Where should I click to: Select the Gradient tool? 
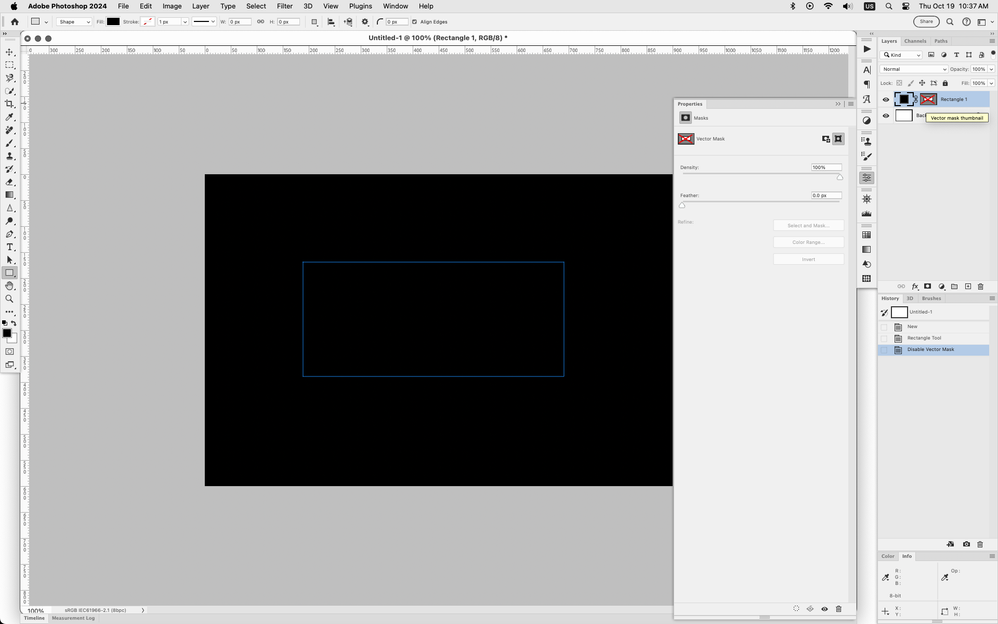click(x=10, y=195)
